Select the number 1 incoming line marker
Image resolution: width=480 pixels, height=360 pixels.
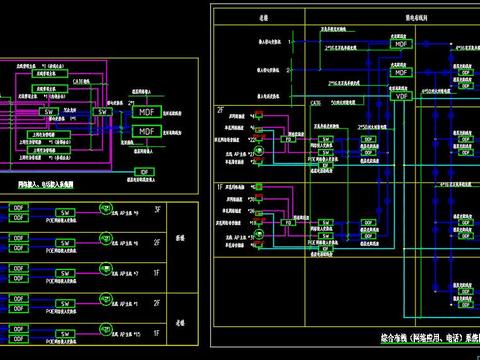point(290,42)
